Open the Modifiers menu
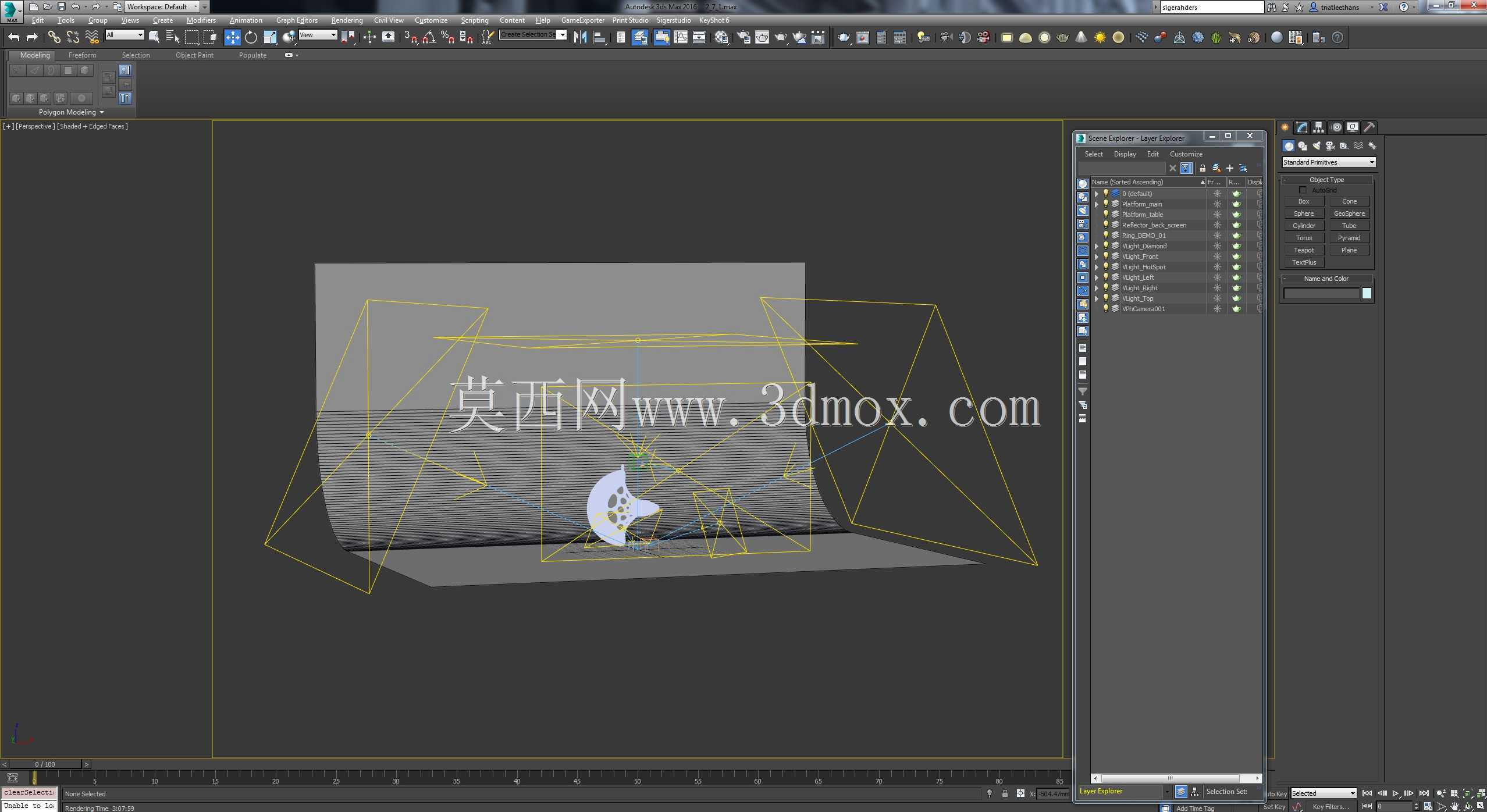The height and width of the screenshot is (812, 1487). point(201,20)
